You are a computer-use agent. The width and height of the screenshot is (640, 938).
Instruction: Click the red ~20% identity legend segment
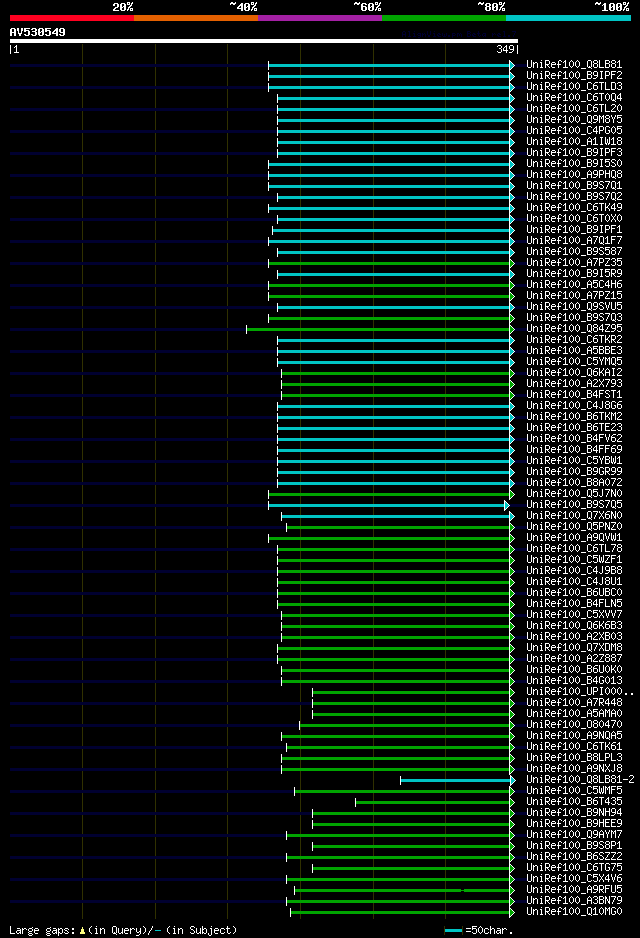72,18
